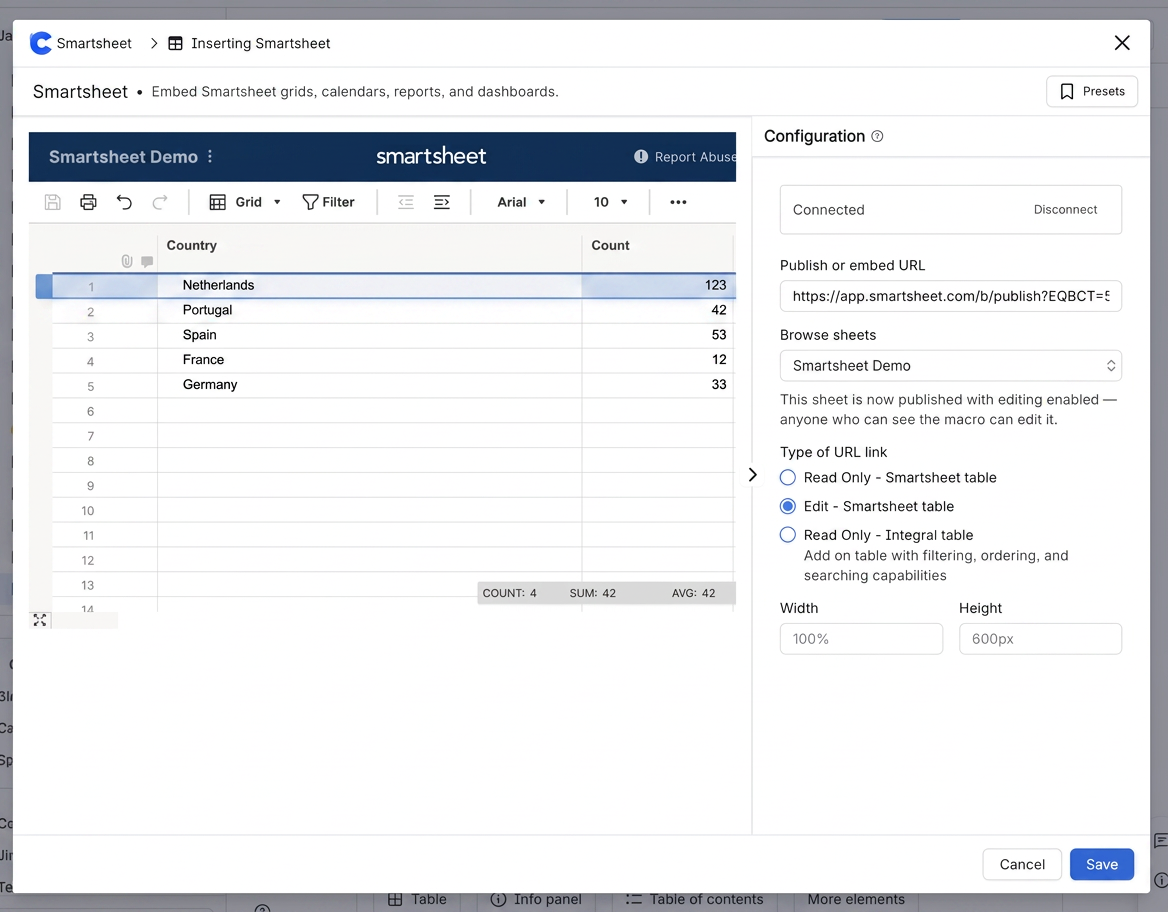Viewport: 1168px width, 912px height.
Task: Select the Germany count cell 33
Action: pos(658,384)
